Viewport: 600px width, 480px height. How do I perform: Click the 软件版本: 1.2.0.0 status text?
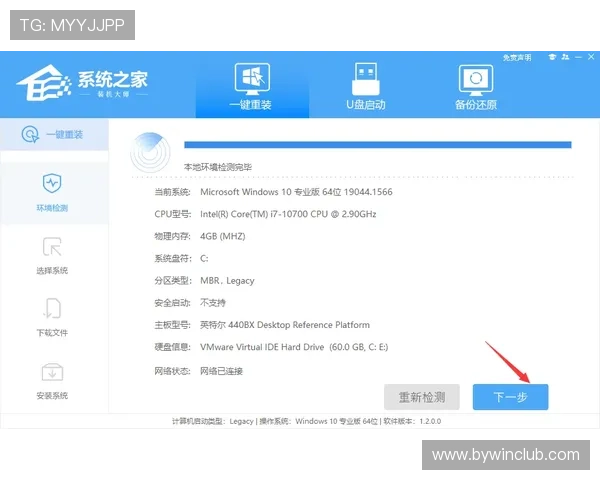(x=412, y=421)
